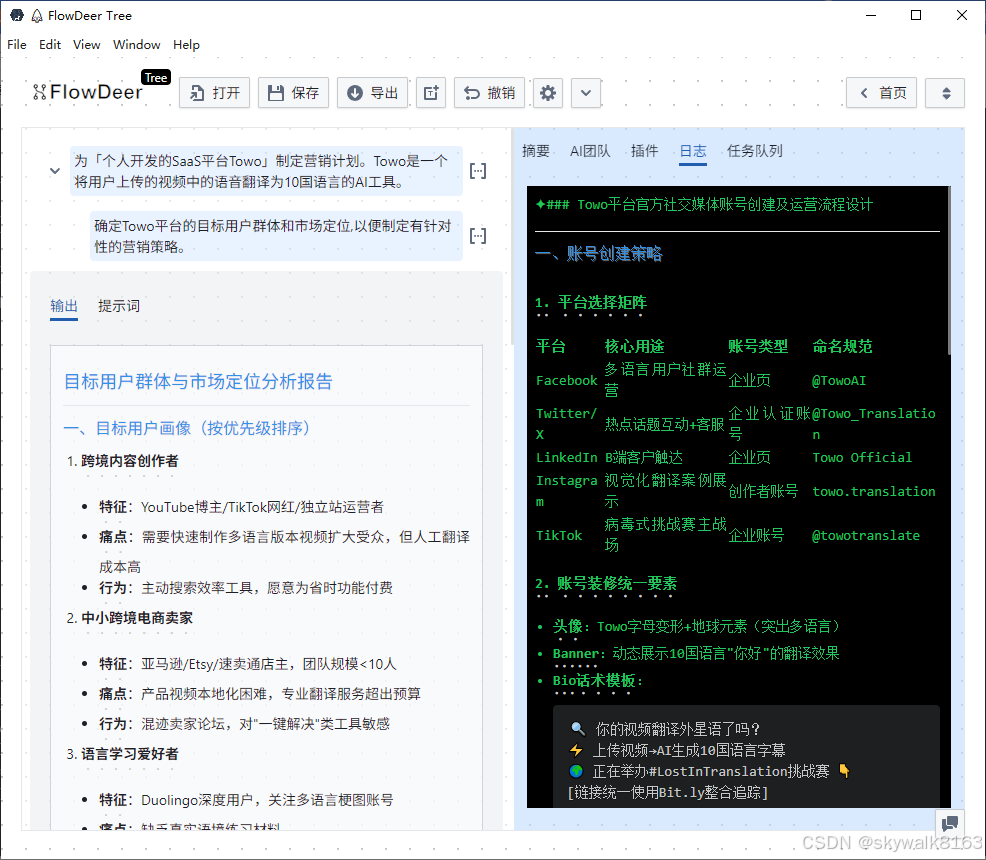Image resolution: width=986 pixels, height=860 pixels.
Task: Collapse the root task node chevron
Action: (x=55, y=171)
